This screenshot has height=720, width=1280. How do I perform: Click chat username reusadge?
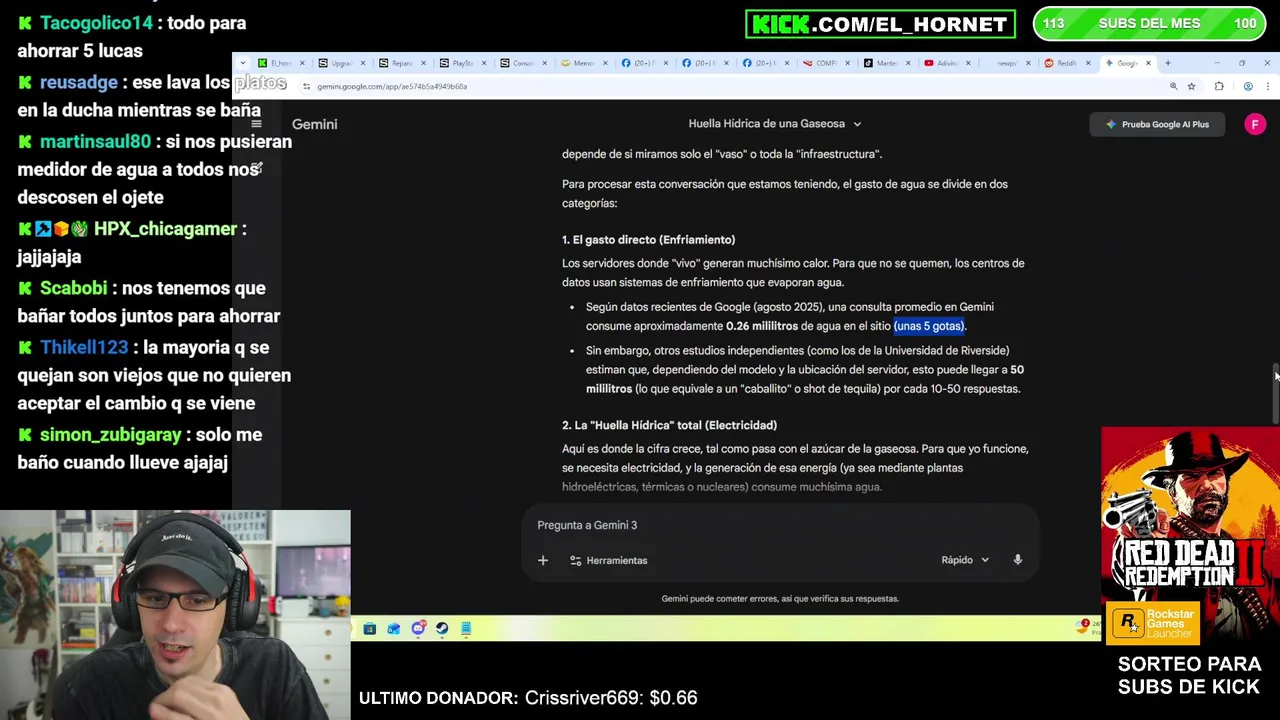pyautogui.click(x=78, y=82)
